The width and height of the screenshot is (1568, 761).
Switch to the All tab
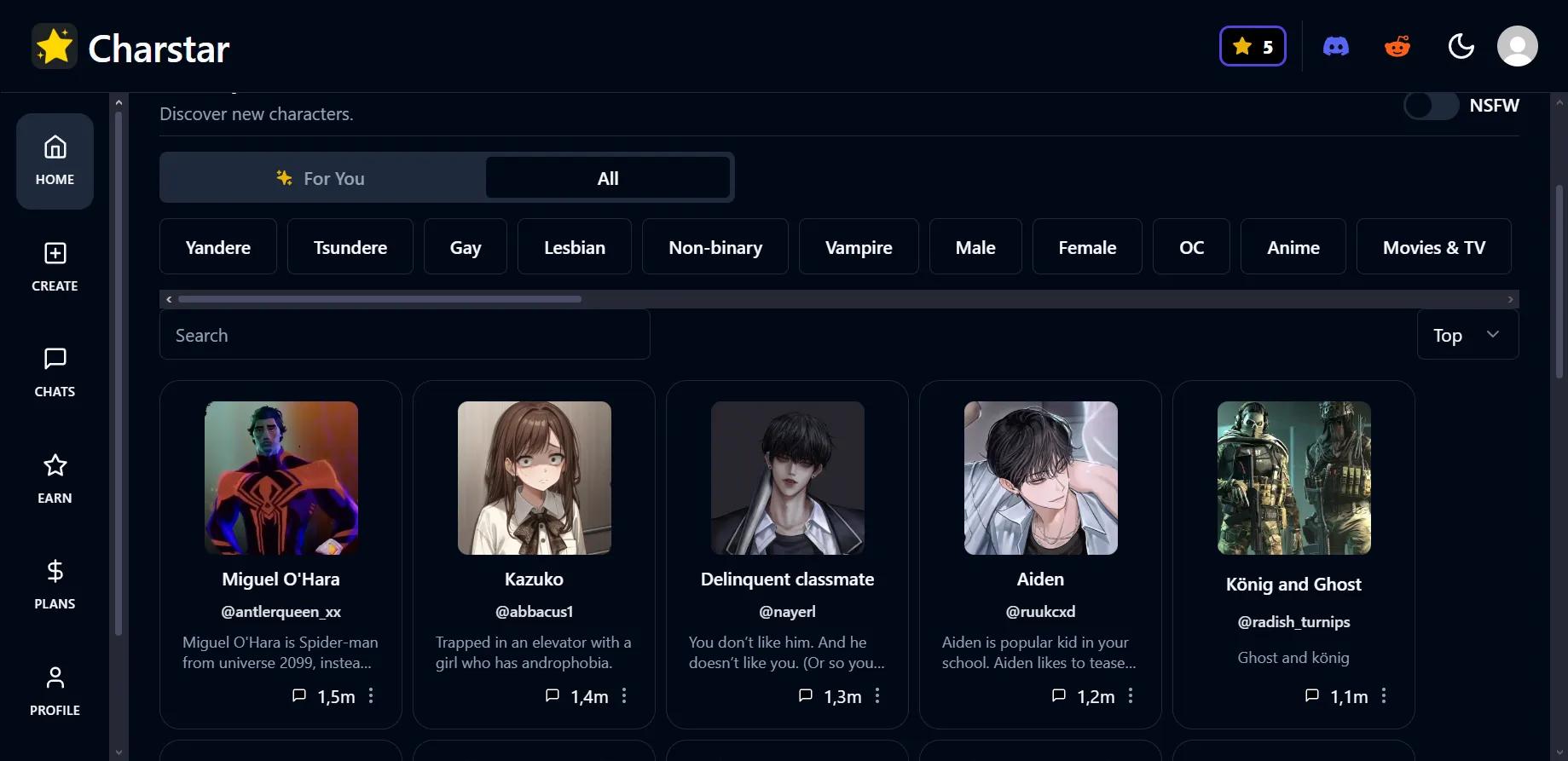[608, 178]
